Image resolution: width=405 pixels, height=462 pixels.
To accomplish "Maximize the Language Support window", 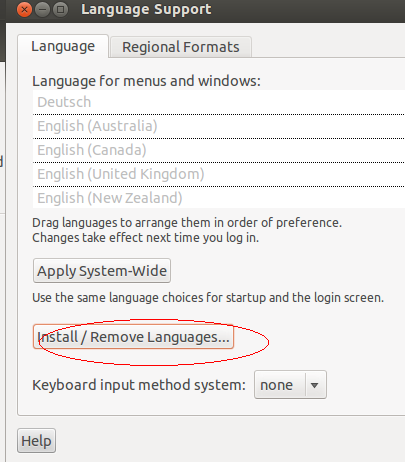I will point(61,9).
